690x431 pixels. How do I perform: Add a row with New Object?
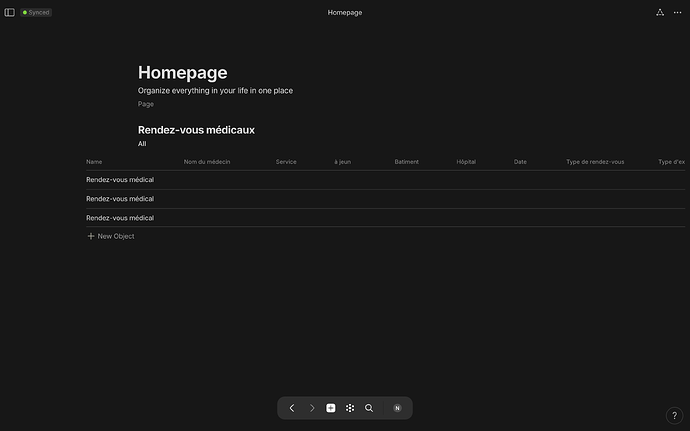pyautogui.click(x=111, y=236)
